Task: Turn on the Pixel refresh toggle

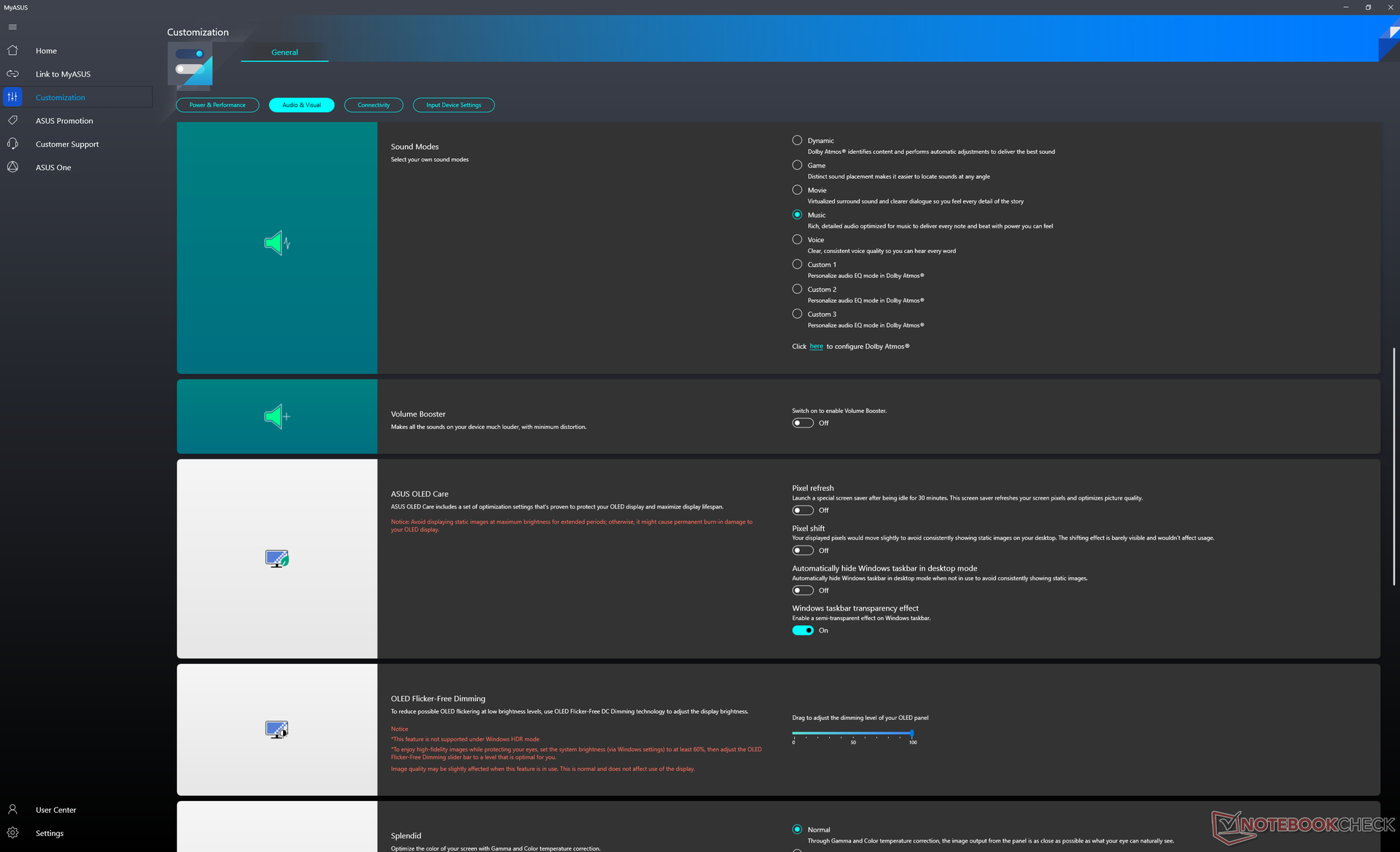Action: pyautogui.click(x=802, y=511)
